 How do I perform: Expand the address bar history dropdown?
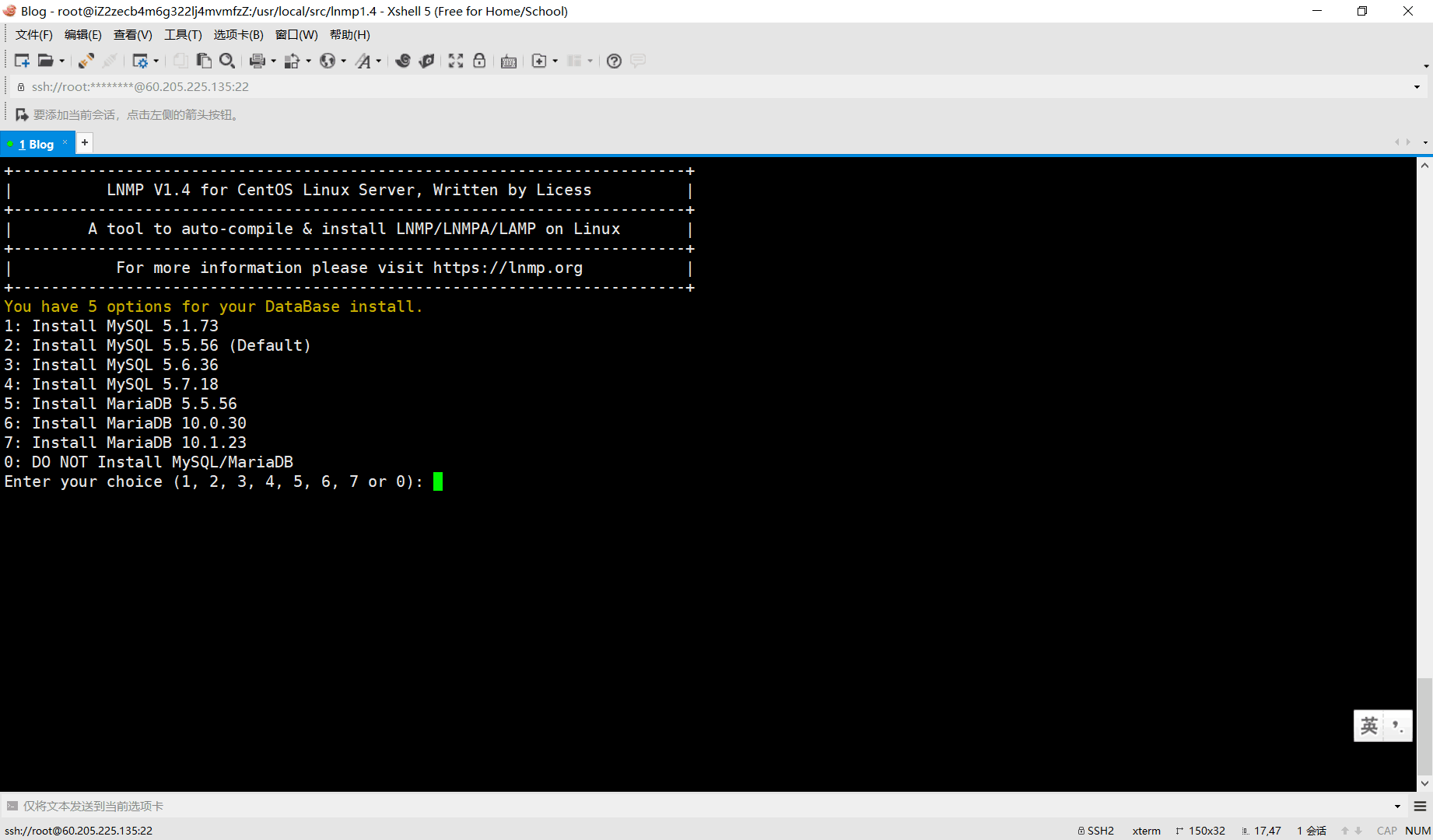[1417, 87]
